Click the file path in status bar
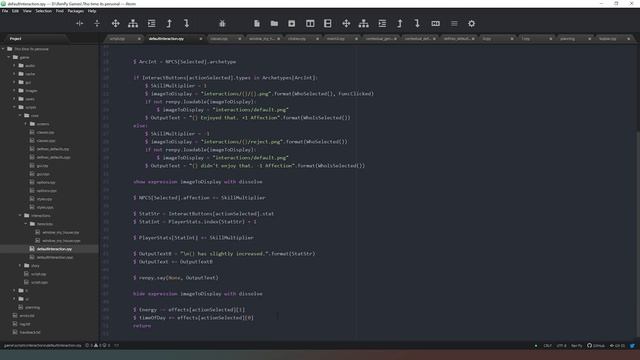This screenshot has width=640, height=360. (42, 346)
